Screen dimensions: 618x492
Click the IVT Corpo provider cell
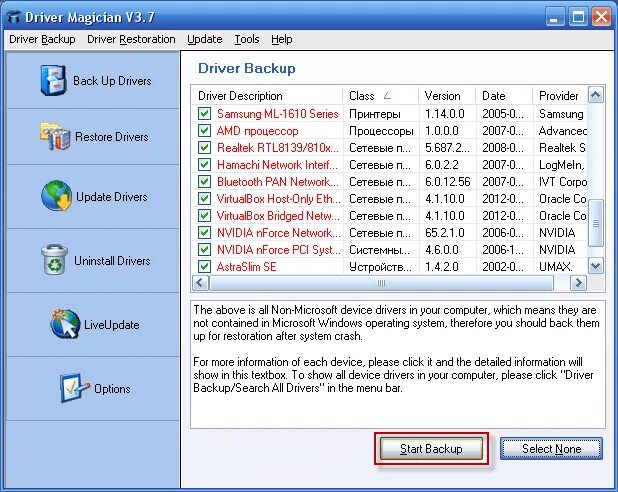pyautogui.click(x=562, y=182)
